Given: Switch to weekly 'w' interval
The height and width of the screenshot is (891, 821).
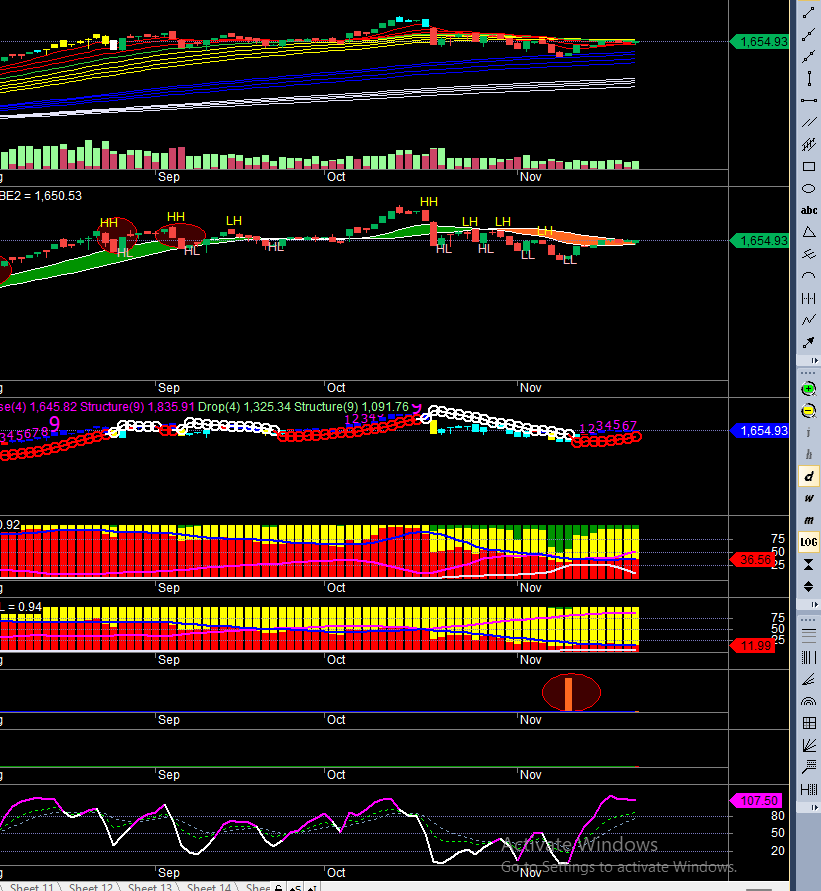Looking at the screenshot, I should pyautogui.click(x=809, y=498).
